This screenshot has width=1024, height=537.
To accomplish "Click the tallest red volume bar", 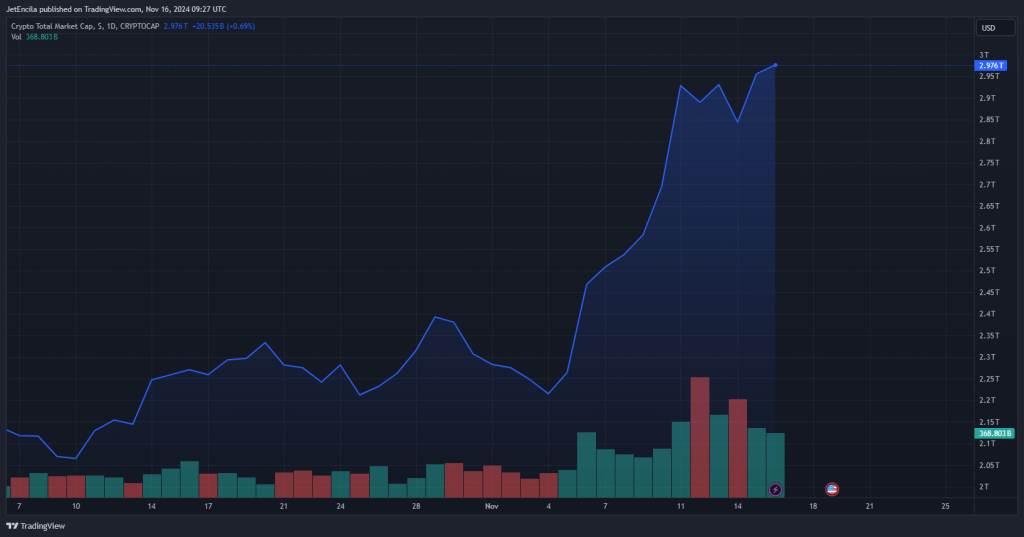I will [699, 437].
